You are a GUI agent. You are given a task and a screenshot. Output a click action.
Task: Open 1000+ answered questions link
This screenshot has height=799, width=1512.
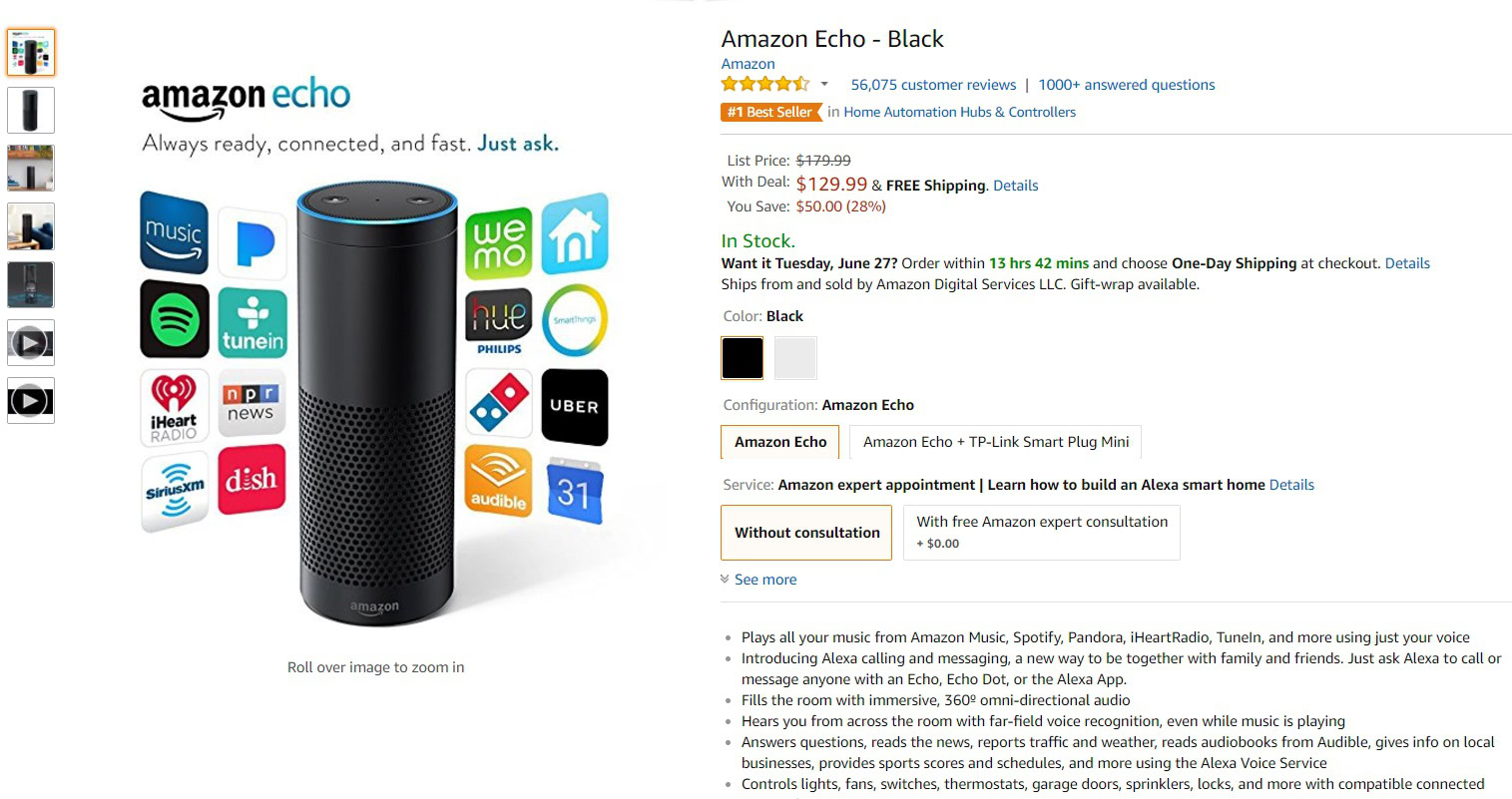coord(1126,85)
